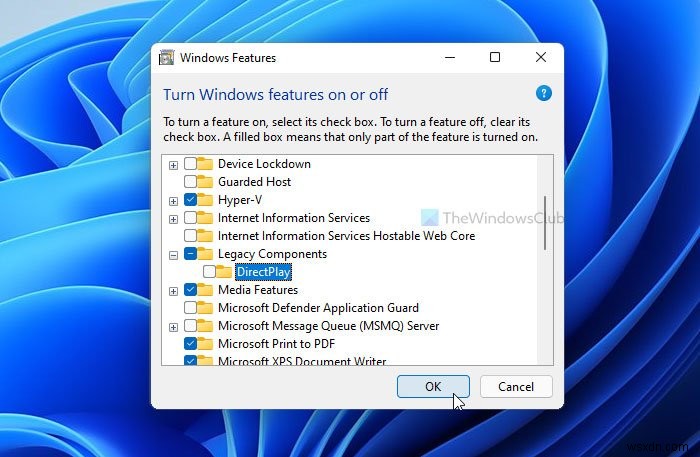The width and height of the screenshot is (700, 457).
Task: Click the DirectPlay folder icon
Action: pyautogui.click(x=224, y=271)
